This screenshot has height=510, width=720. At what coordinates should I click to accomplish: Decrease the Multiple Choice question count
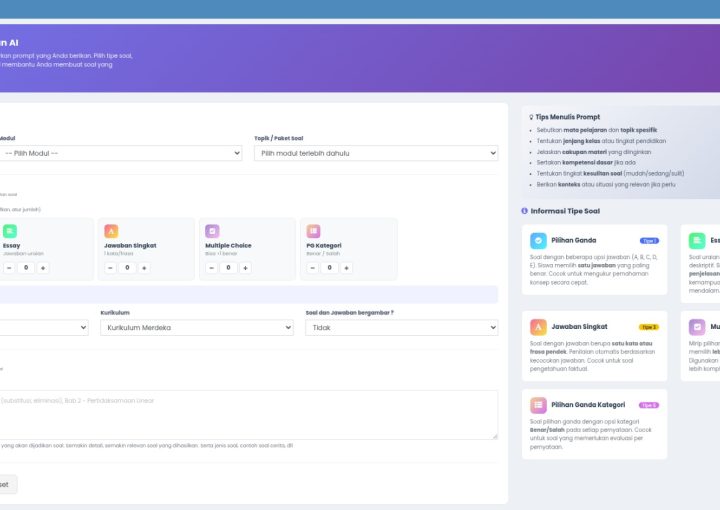[x=211, y=268]
